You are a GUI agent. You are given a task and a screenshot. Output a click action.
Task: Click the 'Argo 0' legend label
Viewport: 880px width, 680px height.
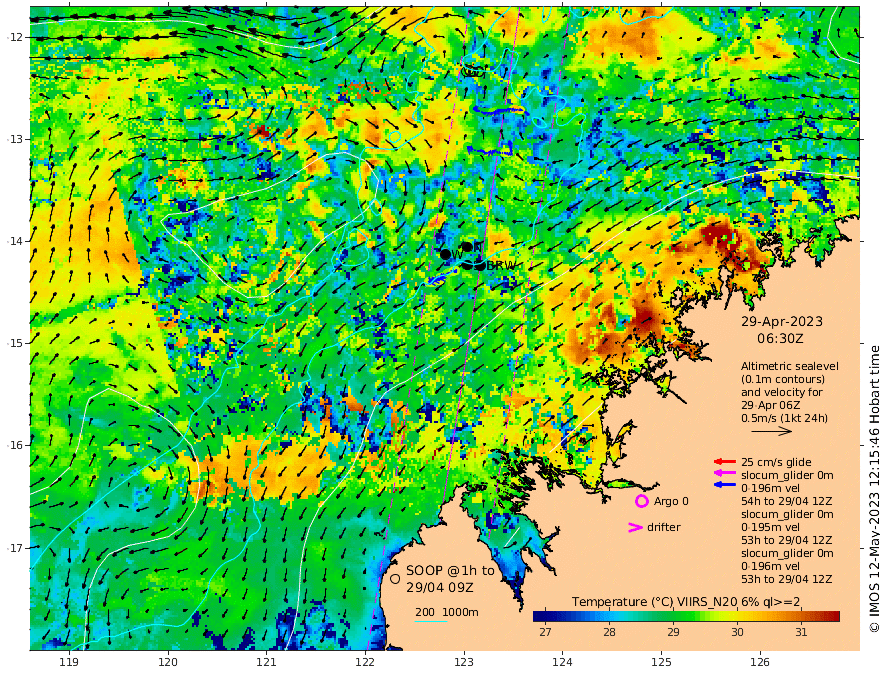pyautogui.click(x=671, y=501)
